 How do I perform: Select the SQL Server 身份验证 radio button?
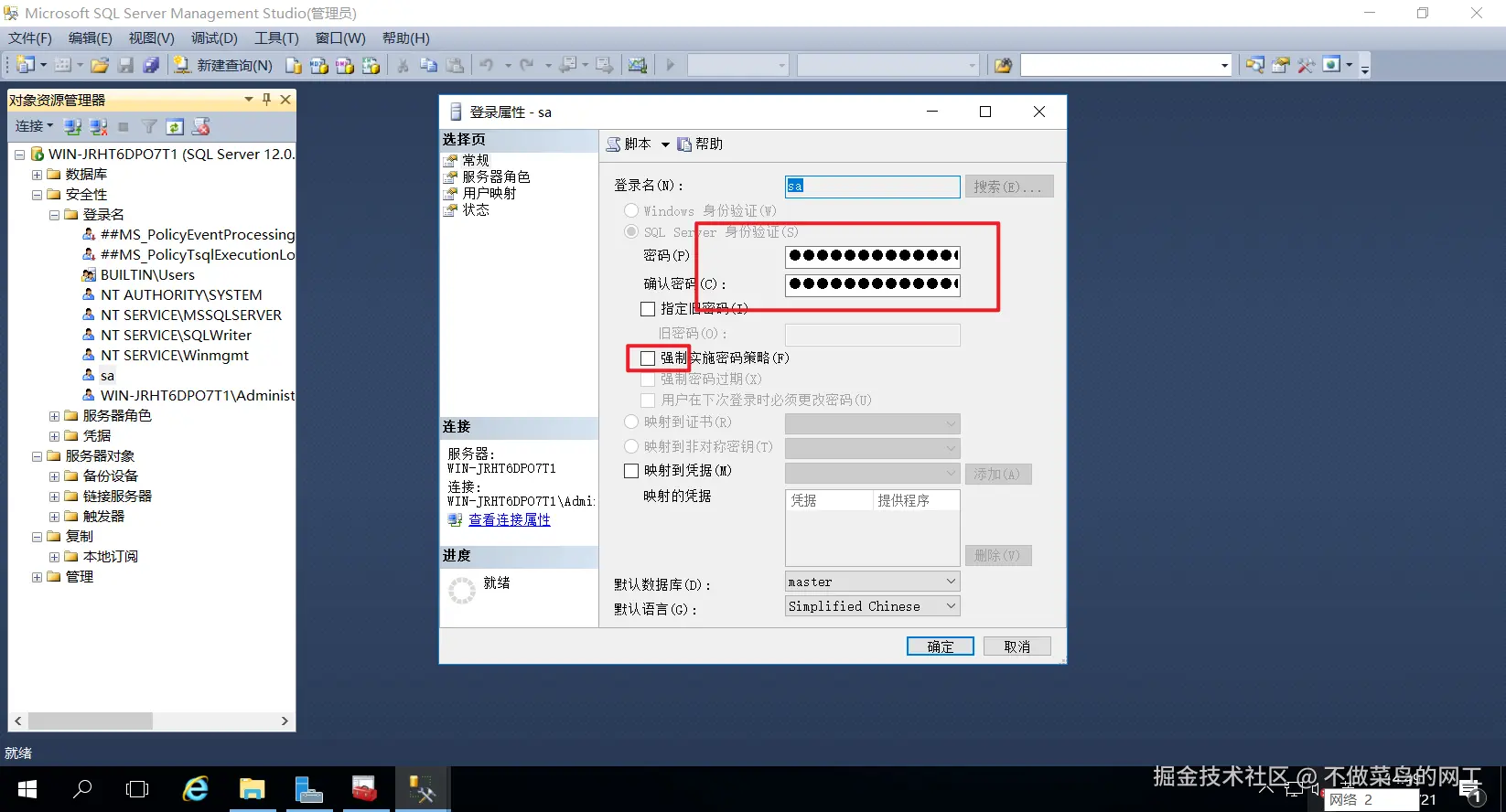[x=631, y=231]
